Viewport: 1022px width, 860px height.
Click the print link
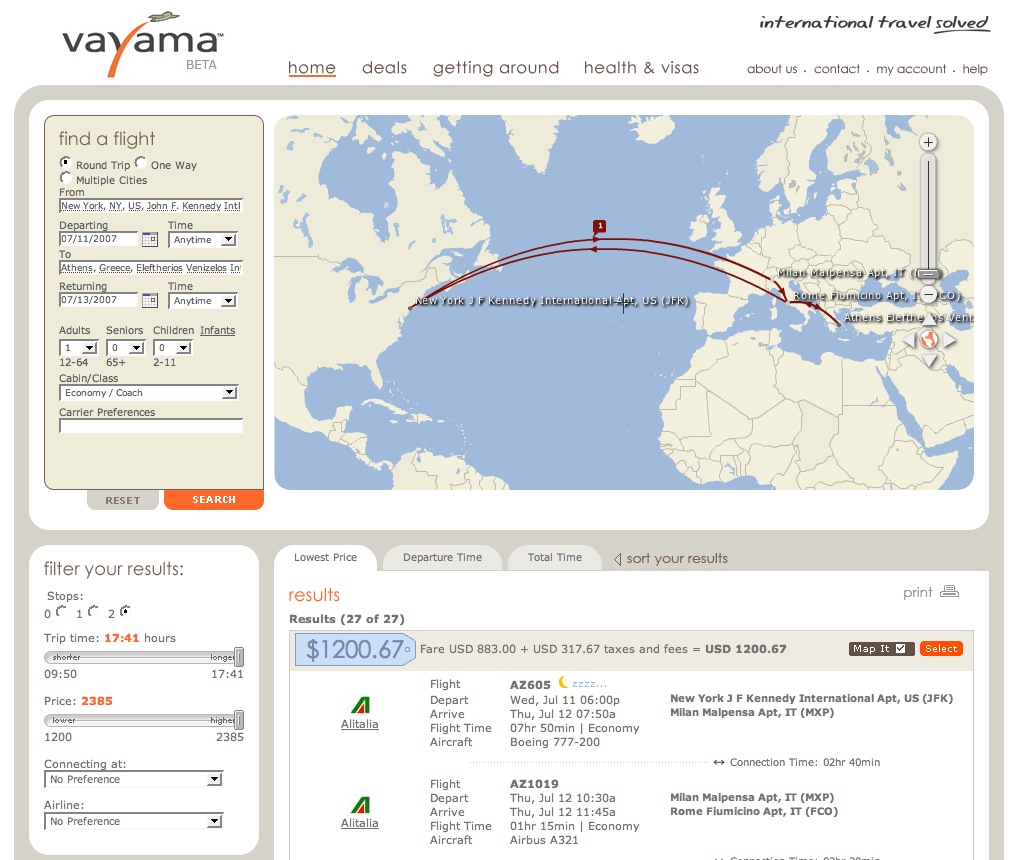coord(917,592)
